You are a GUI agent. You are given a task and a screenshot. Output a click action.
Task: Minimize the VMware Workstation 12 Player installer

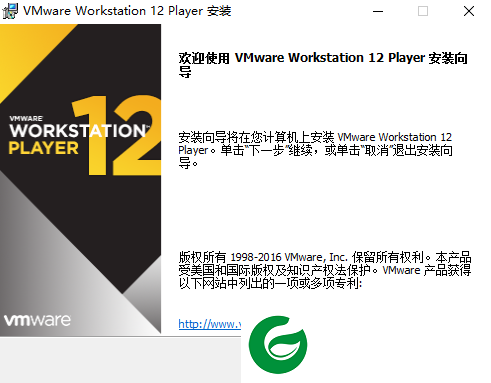[378, 11]
